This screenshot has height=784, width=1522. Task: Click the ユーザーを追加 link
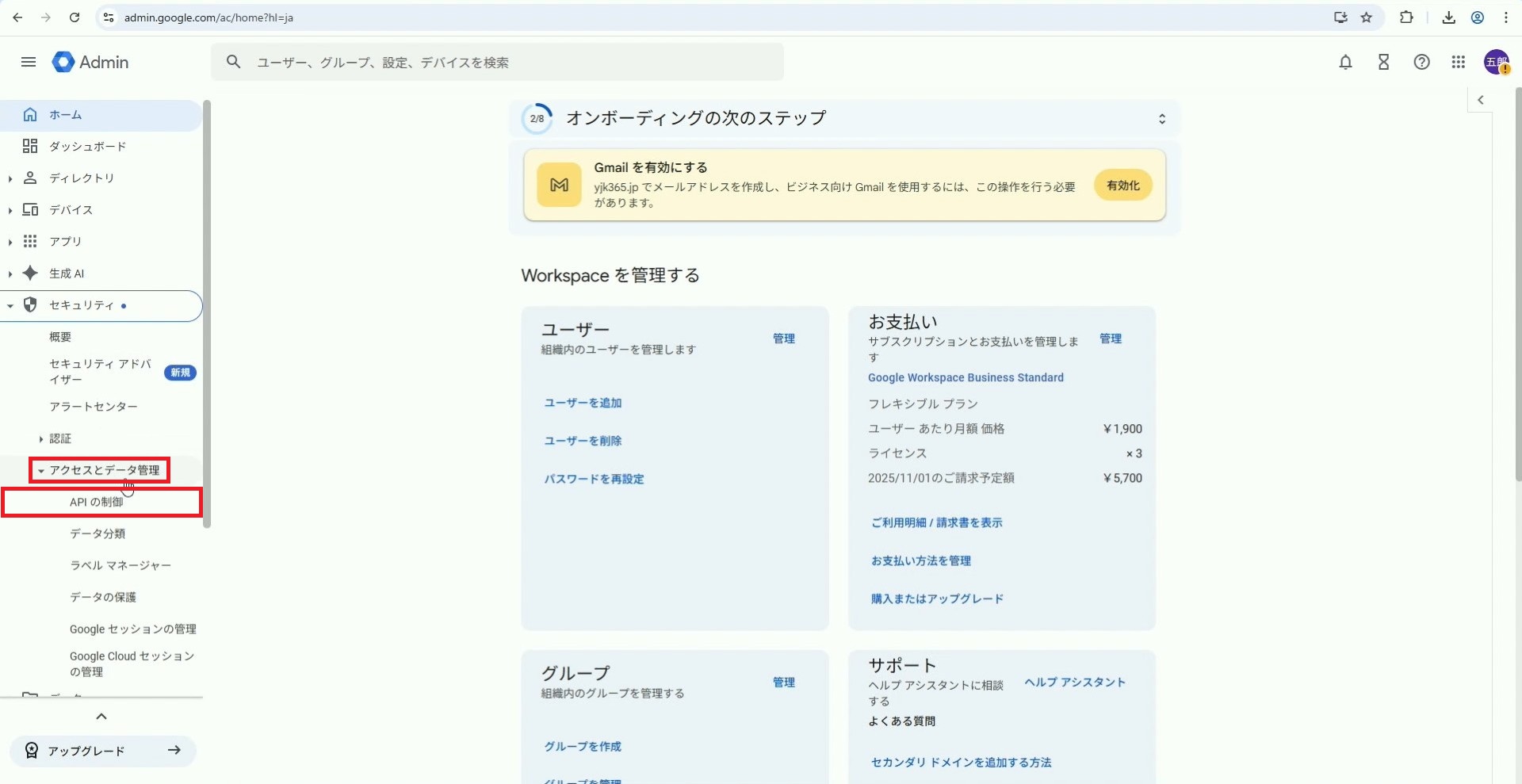583,403
